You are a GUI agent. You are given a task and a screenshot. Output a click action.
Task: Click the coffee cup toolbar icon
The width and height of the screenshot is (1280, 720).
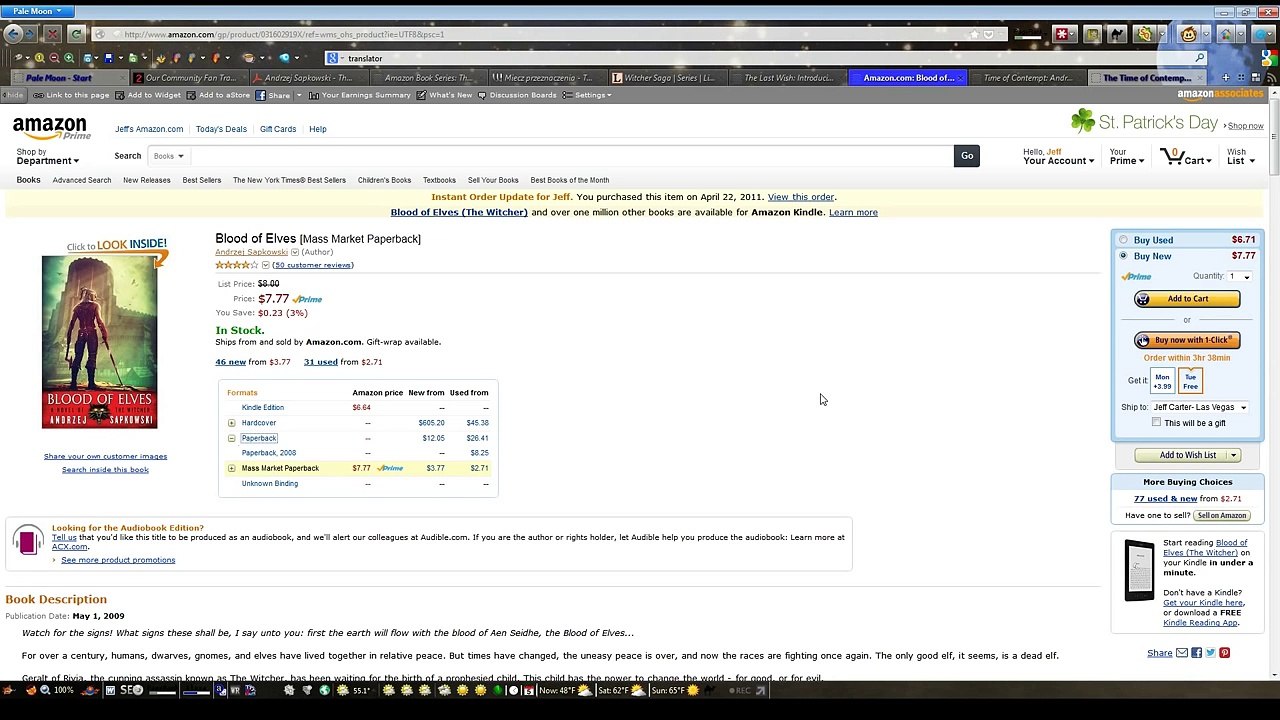point(248,58)
